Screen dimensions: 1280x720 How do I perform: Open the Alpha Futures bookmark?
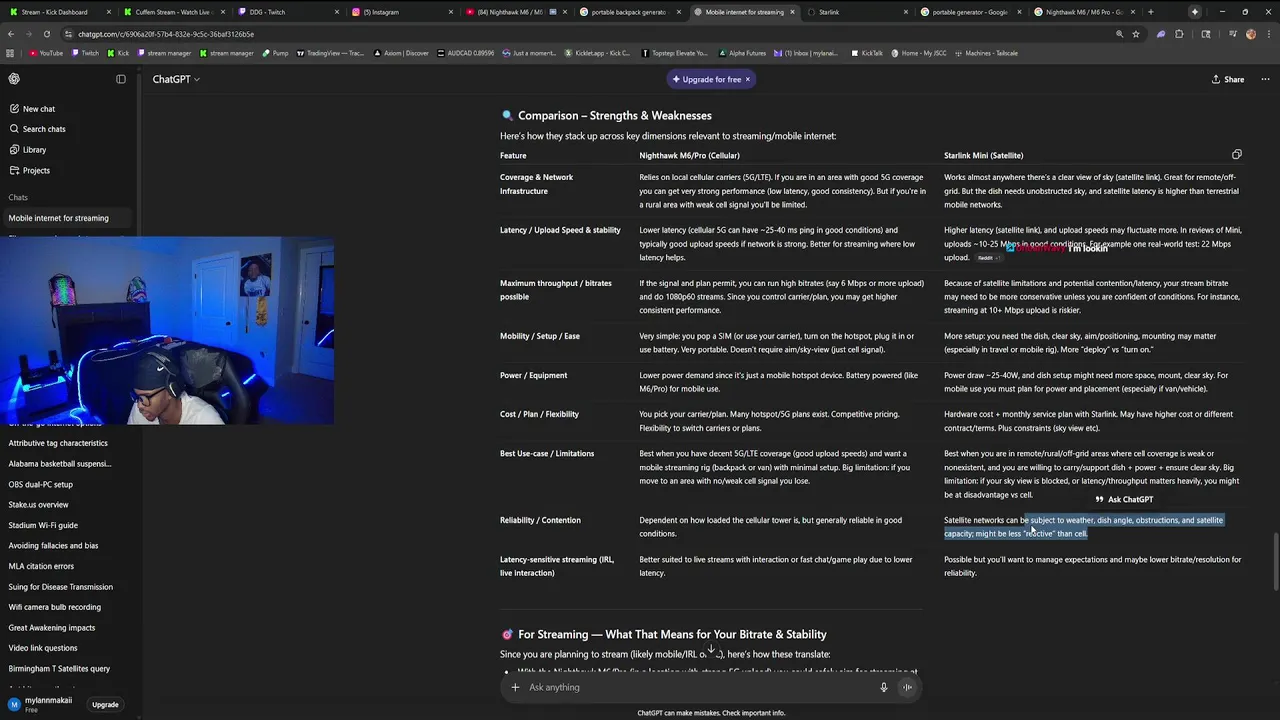coord(741,53)
